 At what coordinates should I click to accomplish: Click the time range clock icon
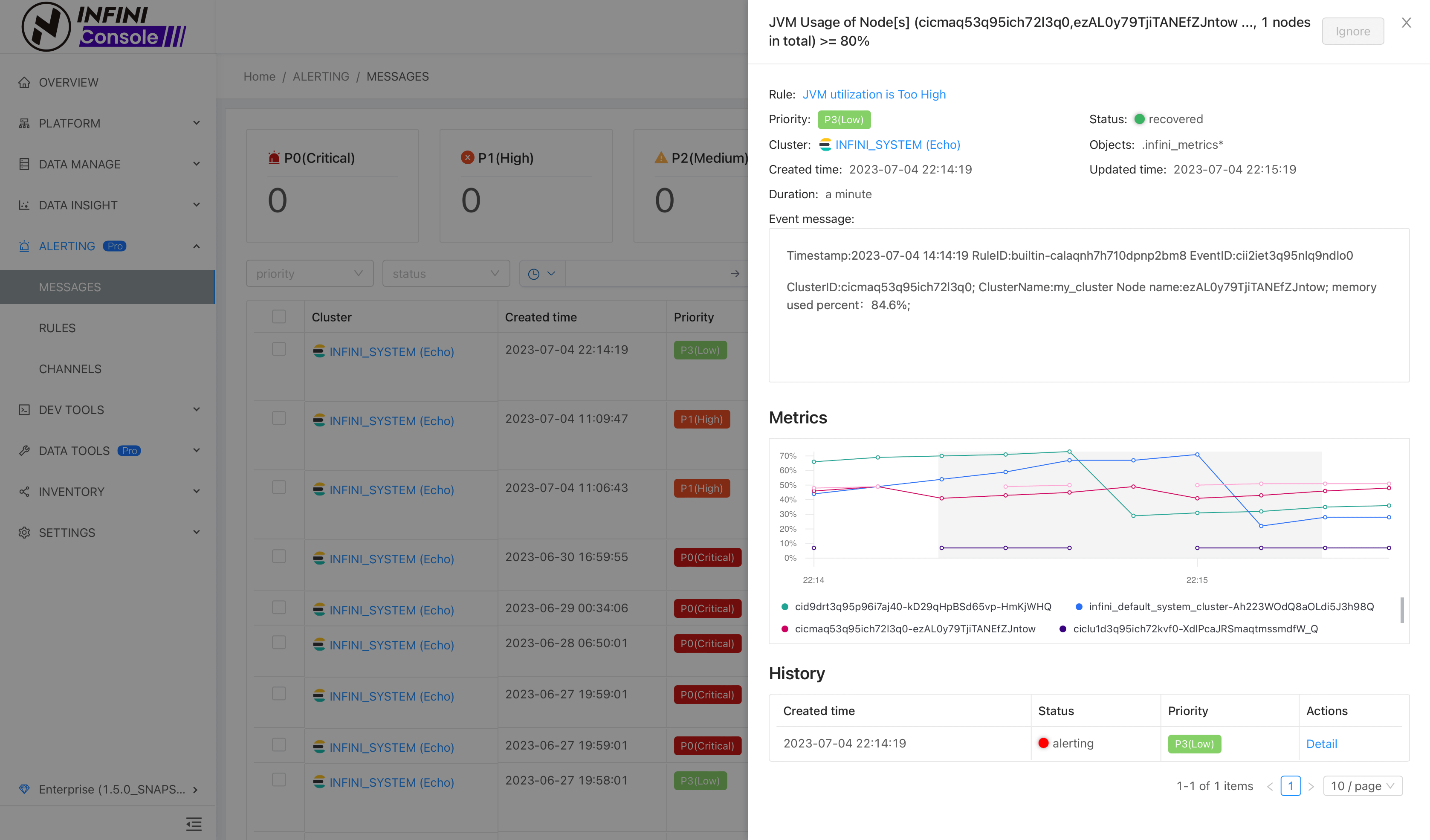pyautogui.click(x=533, y=274)
